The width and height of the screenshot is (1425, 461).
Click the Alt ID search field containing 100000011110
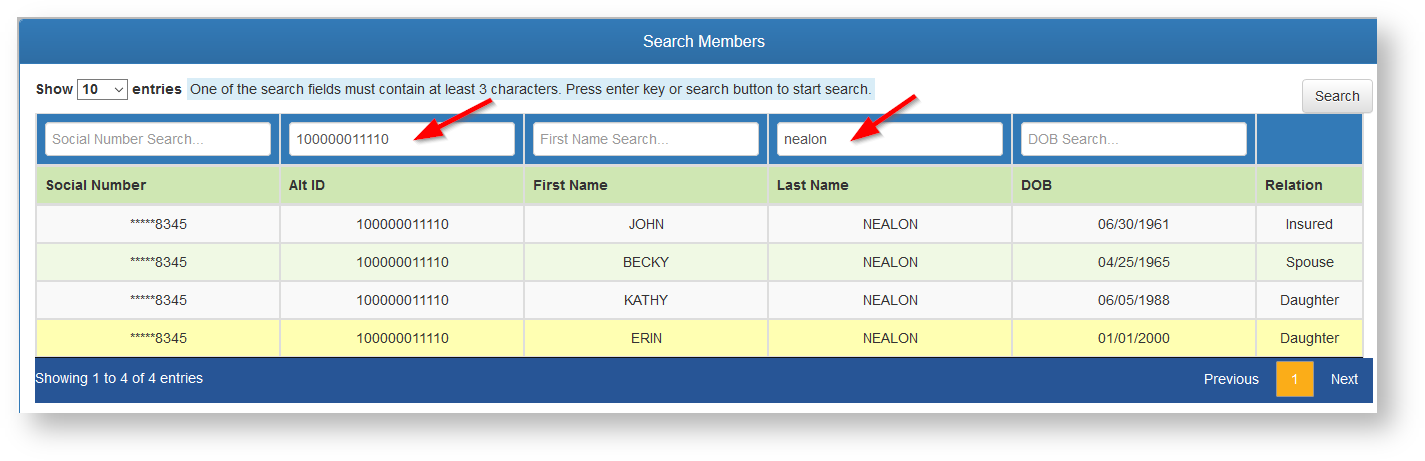coord(402,139)
